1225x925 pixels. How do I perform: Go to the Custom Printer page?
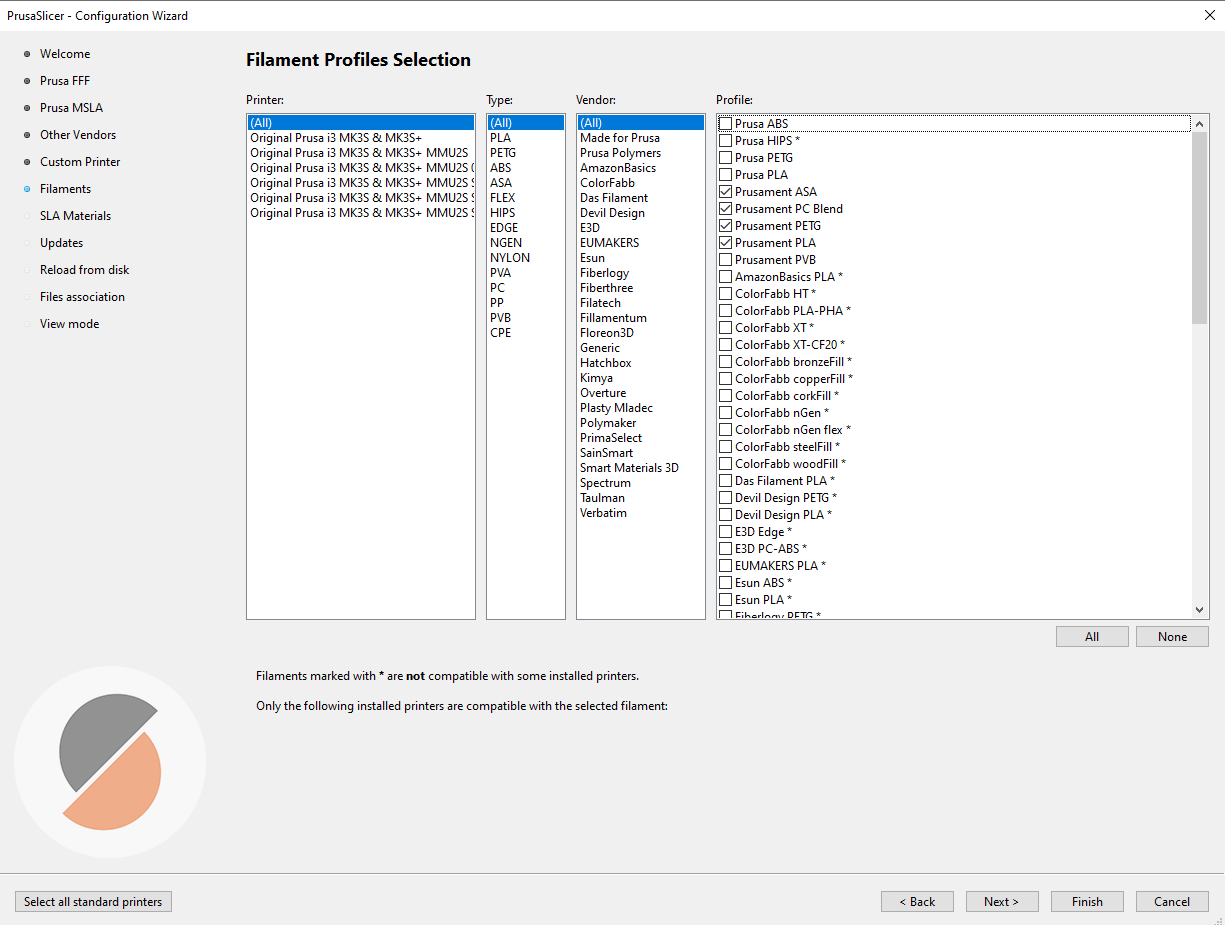click(x=80, y=162)
